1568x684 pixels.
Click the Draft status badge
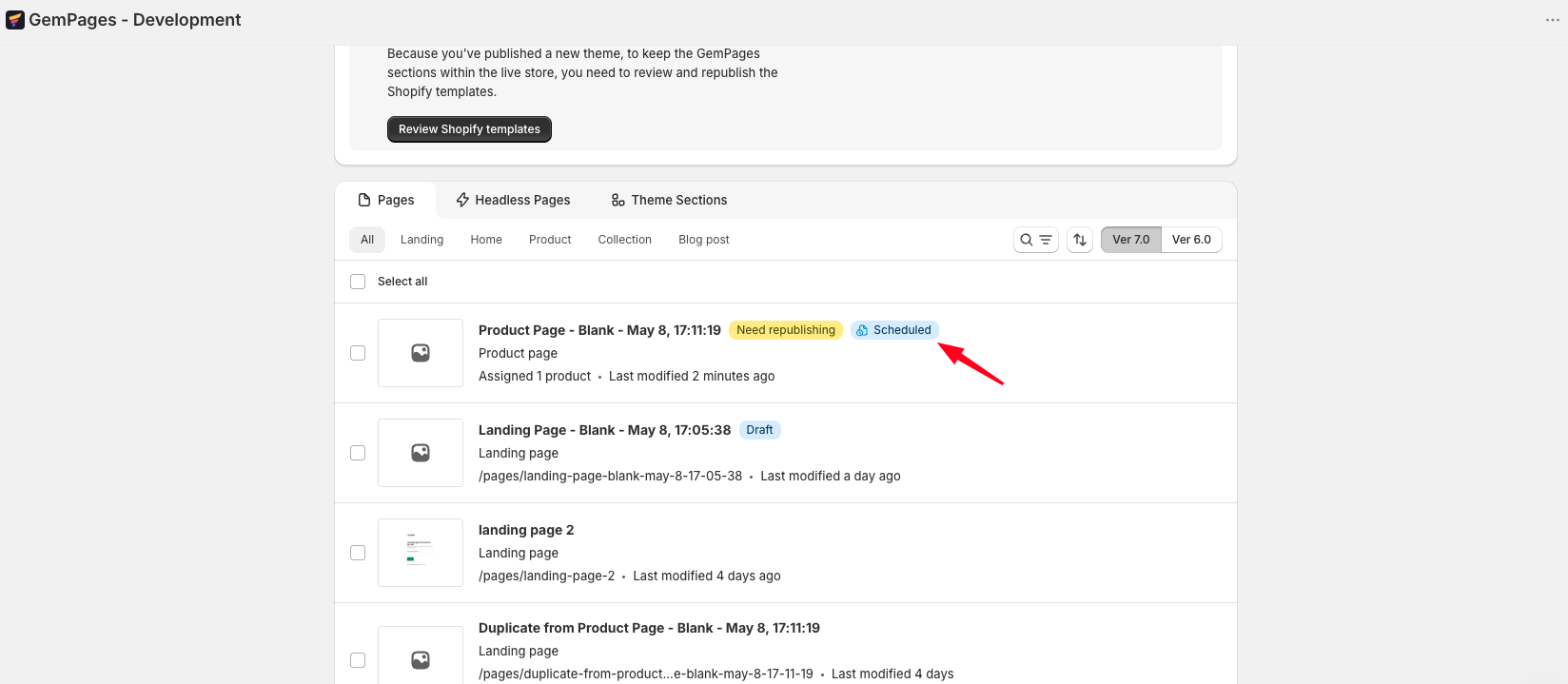coord(760,430)
